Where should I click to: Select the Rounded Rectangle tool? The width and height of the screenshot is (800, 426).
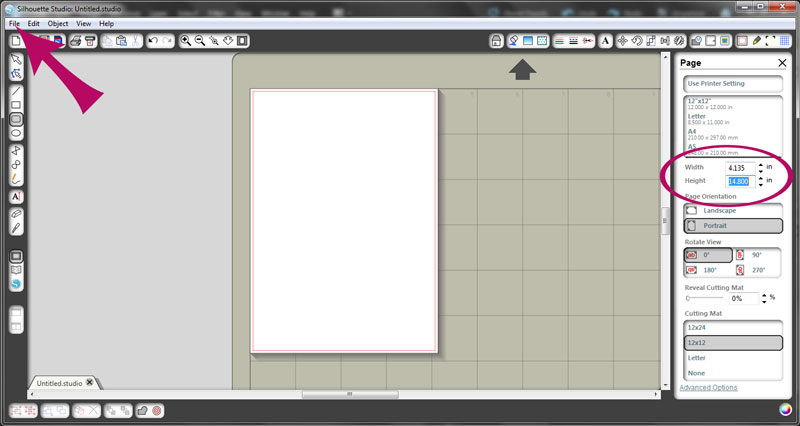[16, 119]
